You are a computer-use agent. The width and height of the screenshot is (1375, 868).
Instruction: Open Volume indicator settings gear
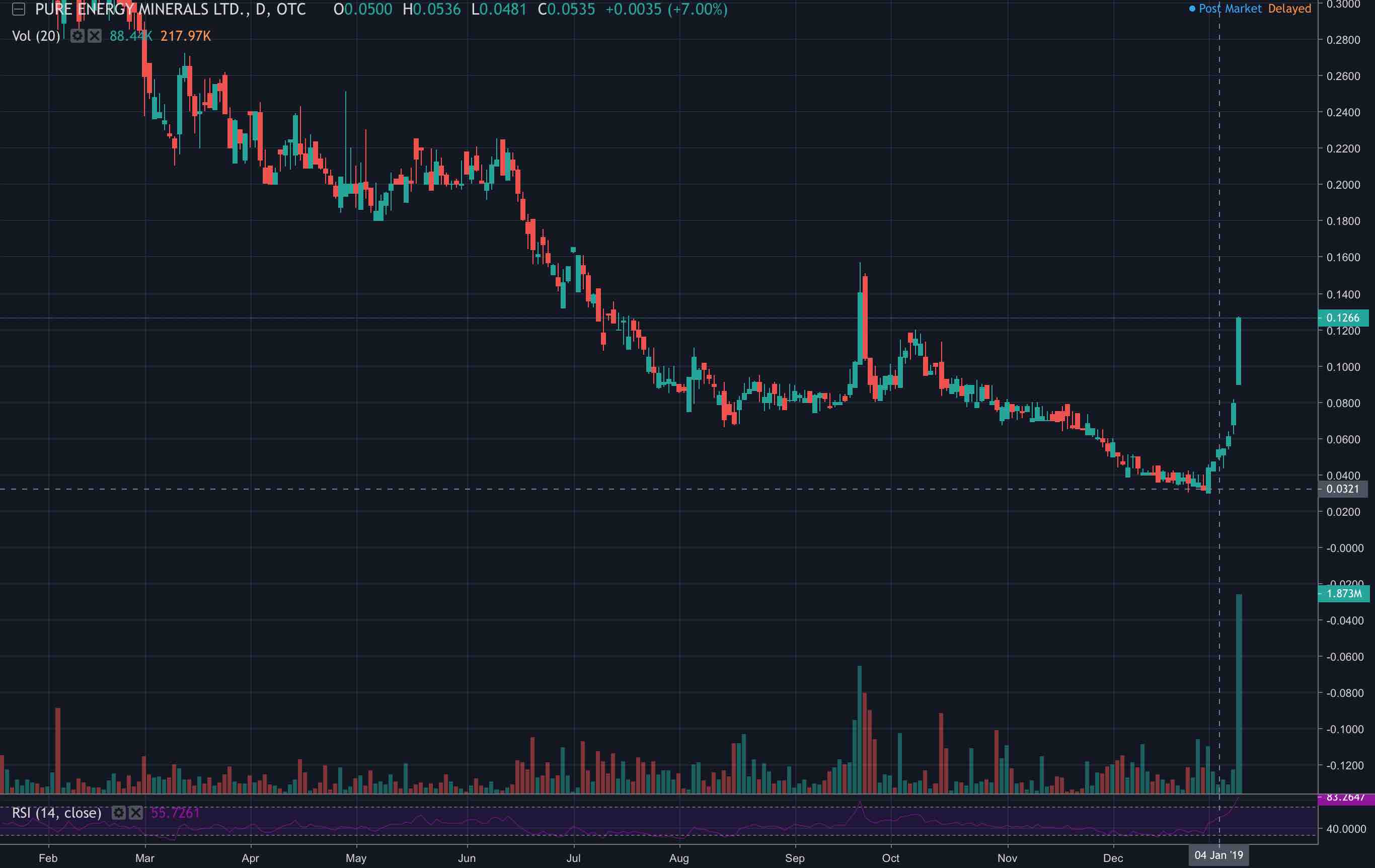tap(78, 36)
